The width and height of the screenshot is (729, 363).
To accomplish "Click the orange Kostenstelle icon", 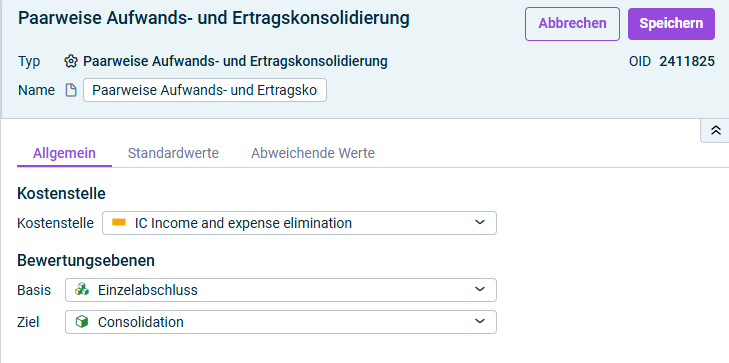I will point(119,223).
